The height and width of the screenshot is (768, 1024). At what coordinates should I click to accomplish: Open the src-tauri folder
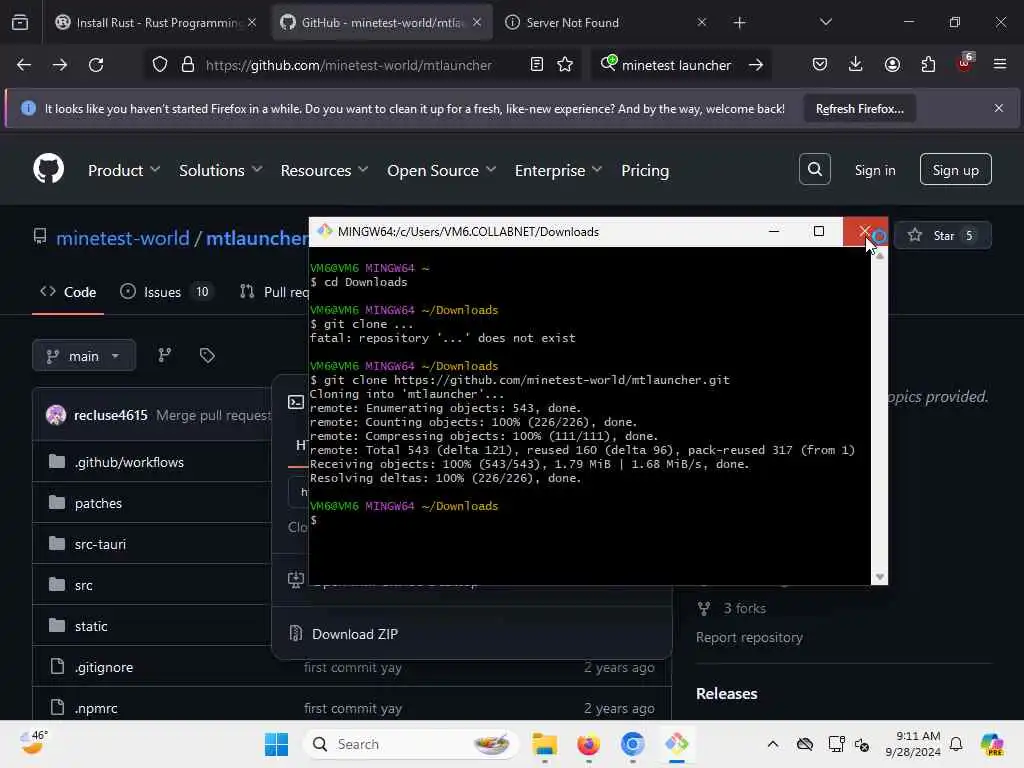coord(100,545)
